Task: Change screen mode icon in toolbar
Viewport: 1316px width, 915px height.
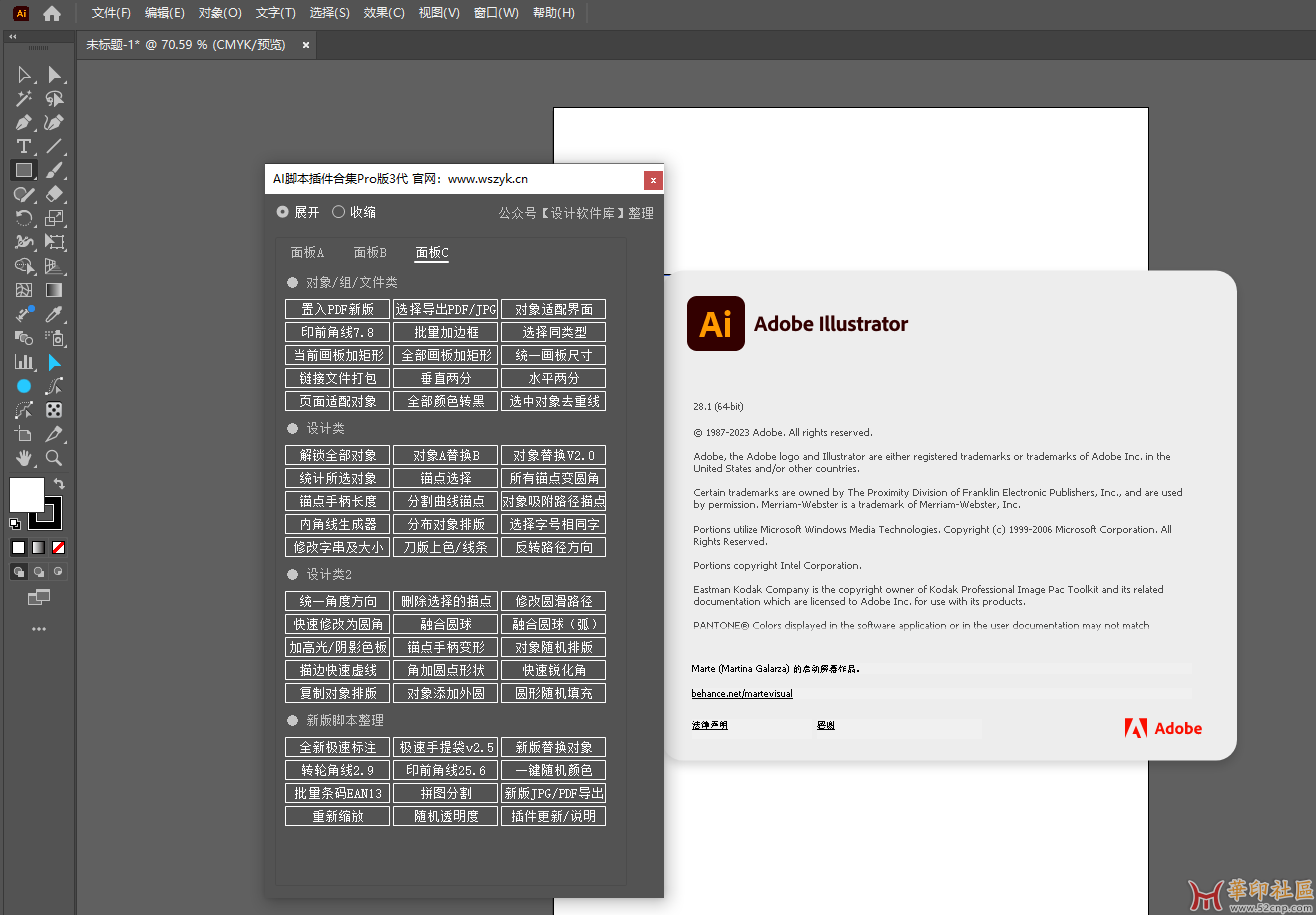Action: (x=39, y=597)
